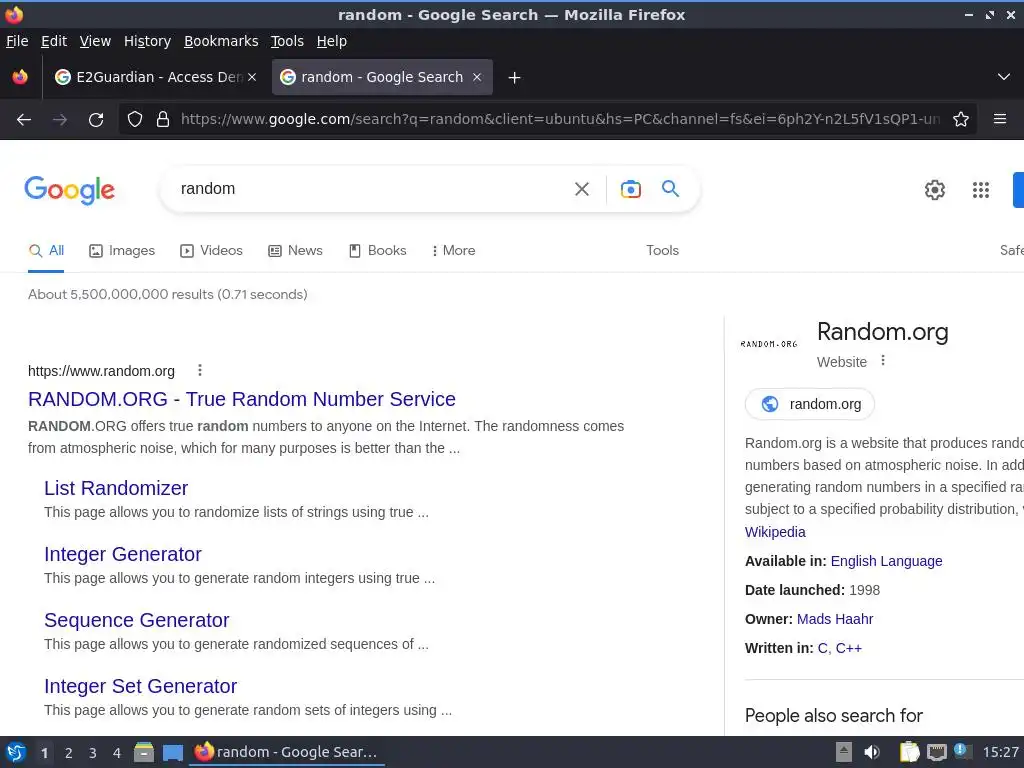1024x768 pixels.
Task: Open the Mads Haahr owner link
Action: 835,619
